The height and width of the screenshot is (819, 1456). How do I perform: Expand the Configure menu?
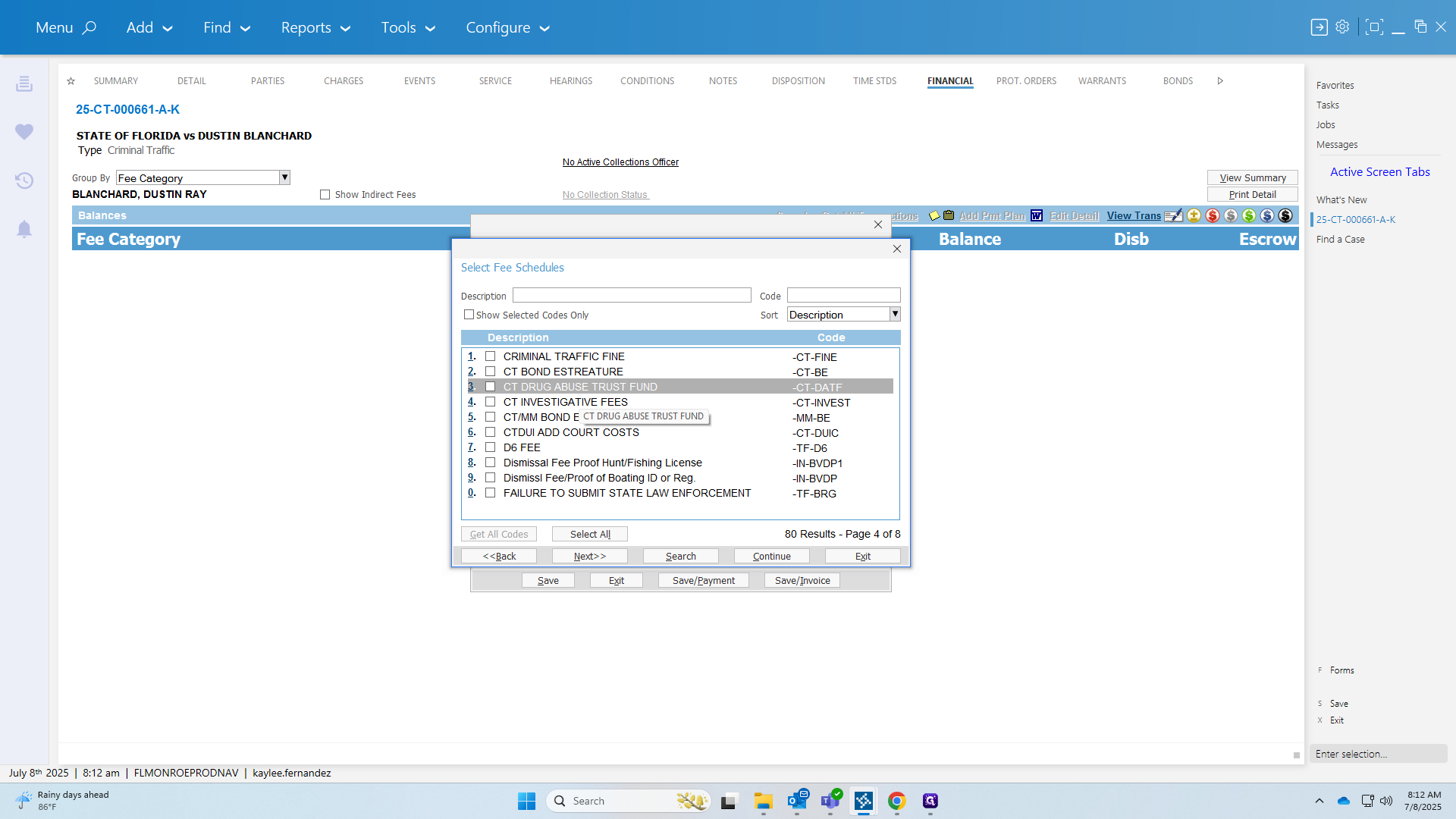[507, 27]
